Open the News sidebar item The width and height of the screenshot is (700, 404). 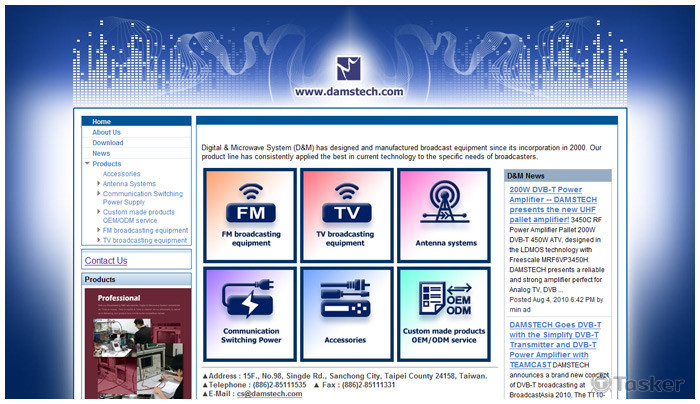101,153
